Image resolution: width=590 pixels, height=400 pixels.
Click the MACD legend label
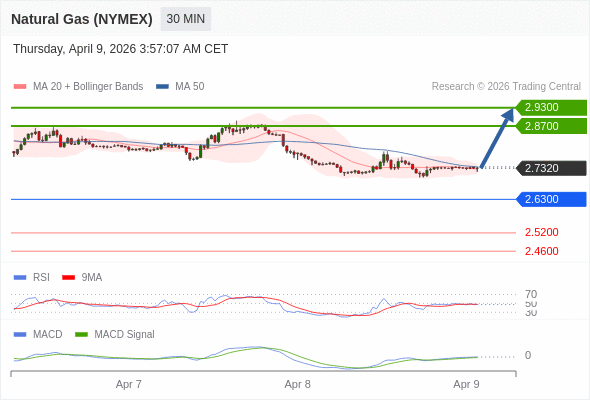coord(48,335)
